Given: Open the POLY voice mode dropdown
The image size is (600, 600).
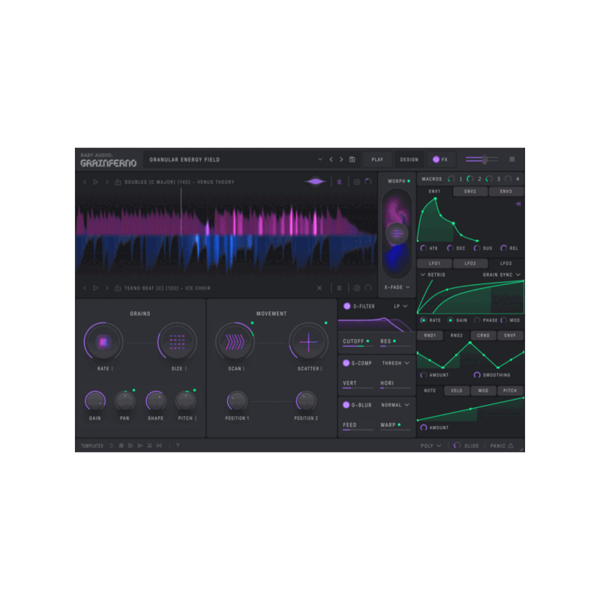Looking at the screenshot, I should click(431, 446).
